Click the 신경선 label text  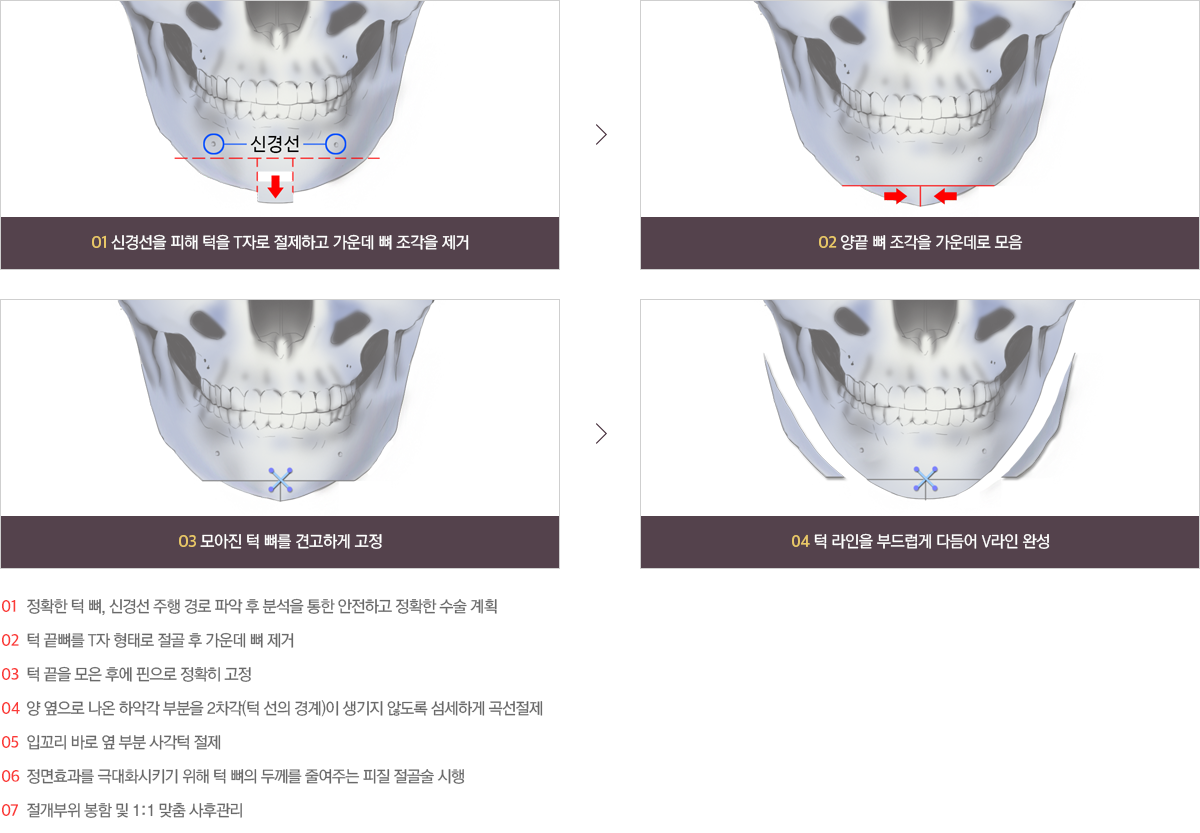pyautogui.click(x=275, y=144)
